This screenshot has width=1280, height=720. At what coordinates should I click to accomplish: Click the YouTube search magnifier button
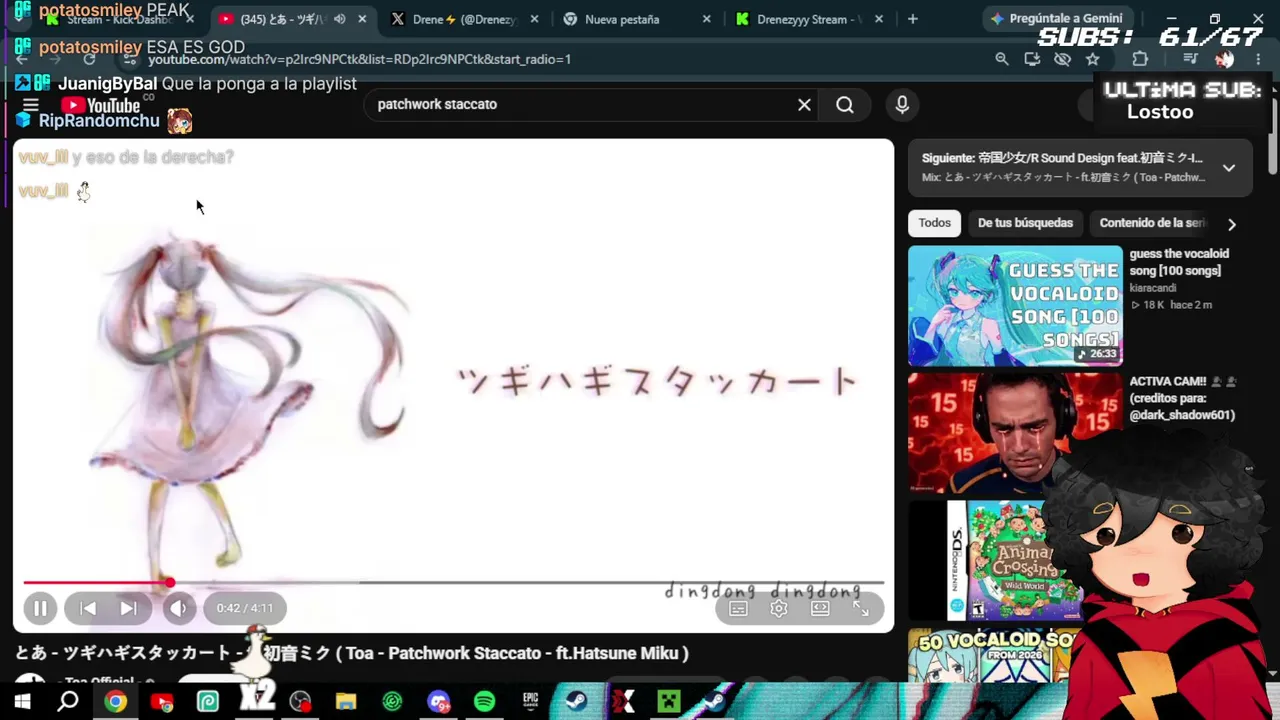pyautogui.click(x=845, y=104)
